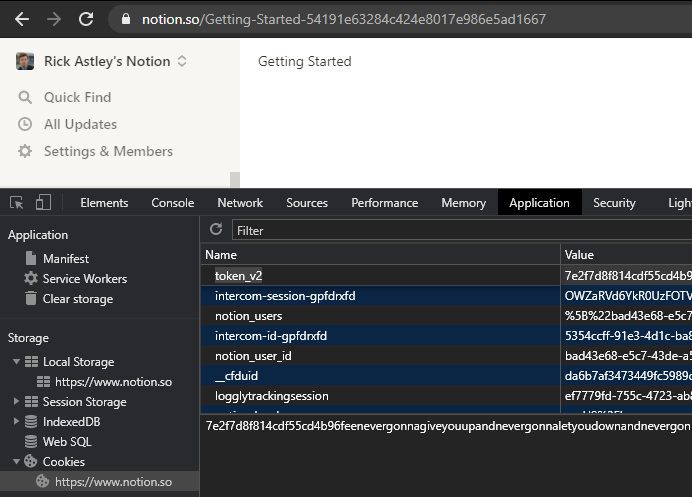Toggle the device toolbar icon
Image resolution: width=692 pixels, height=497 pixels.
point(43,203)
